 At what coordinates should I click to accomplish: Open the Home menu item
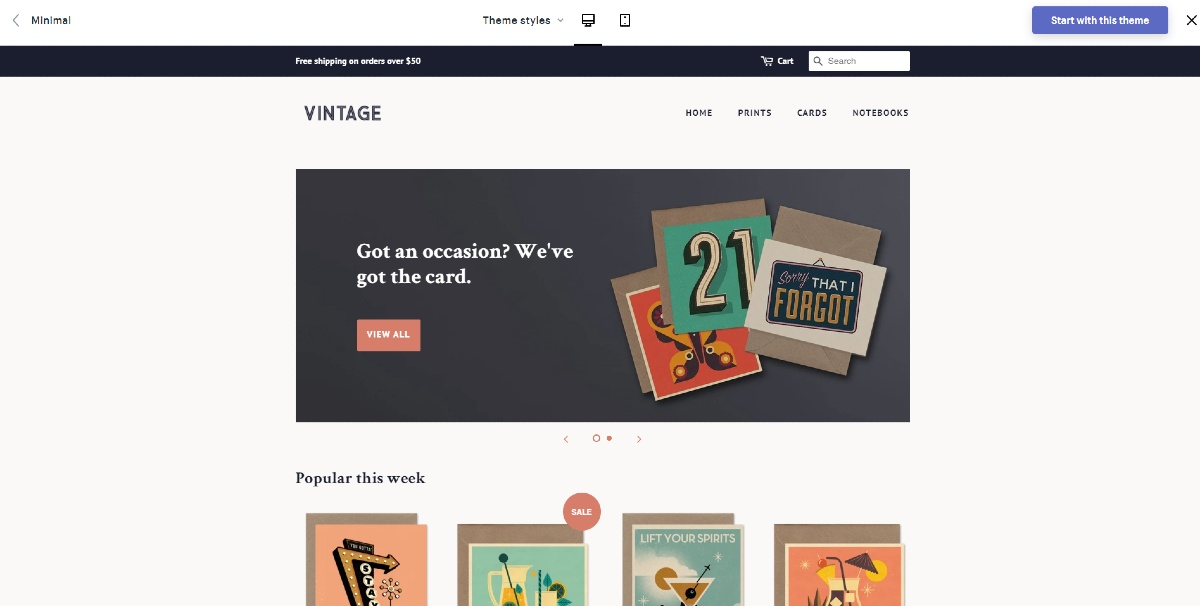click(x=699, y=113)
